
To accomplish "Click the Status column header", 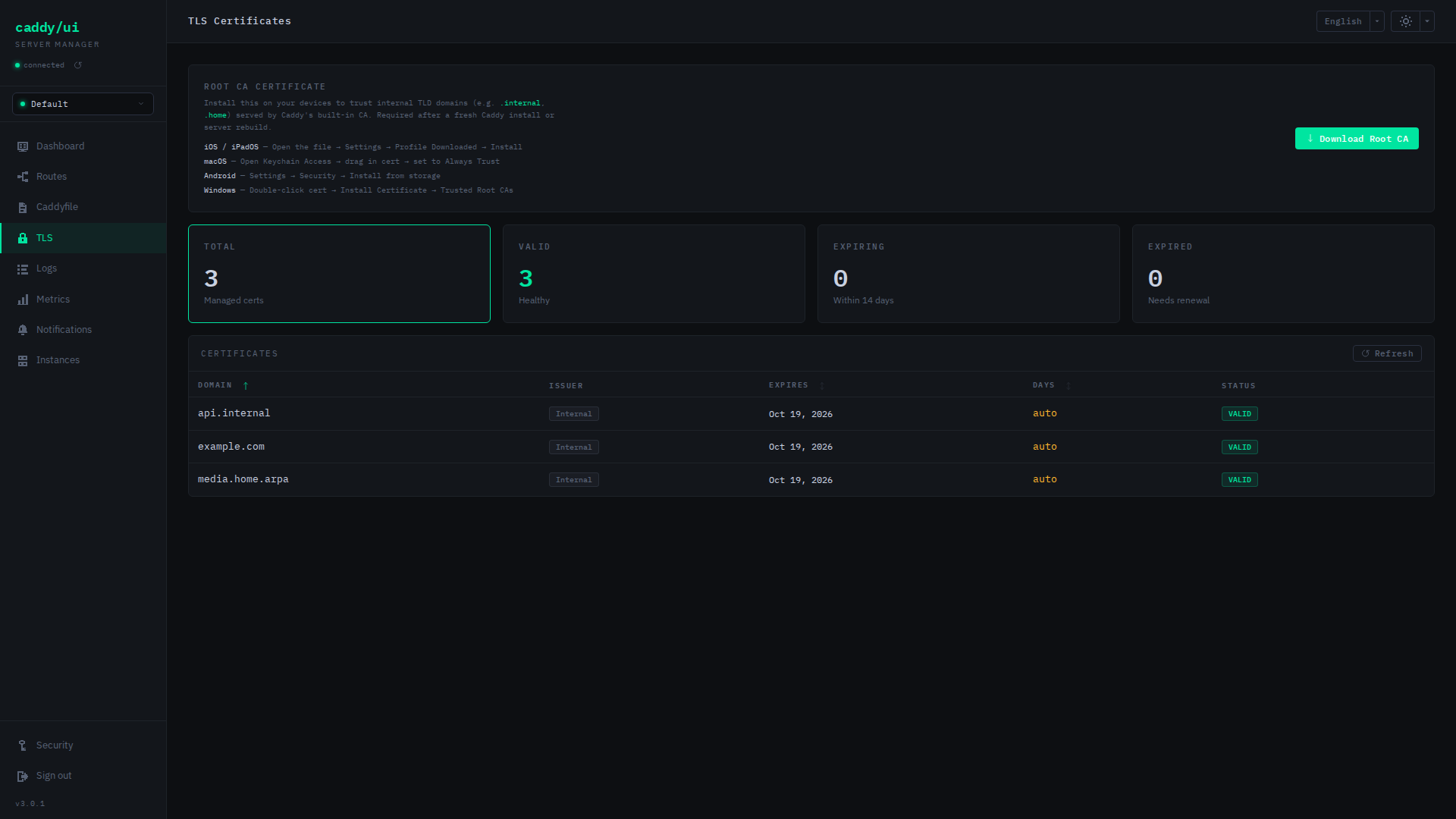I will 1238,386.
